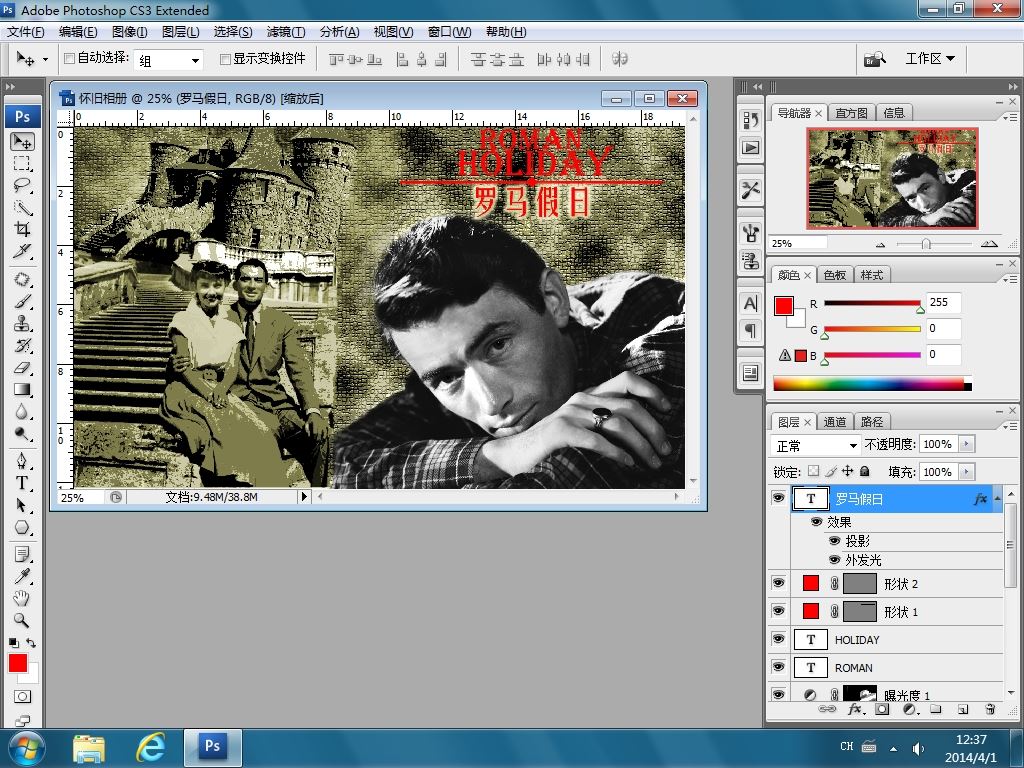Image resolution: width=1024 pixels, height=768 pixels.
Task: Hide the 投影 effect
Action: [834, 541]
